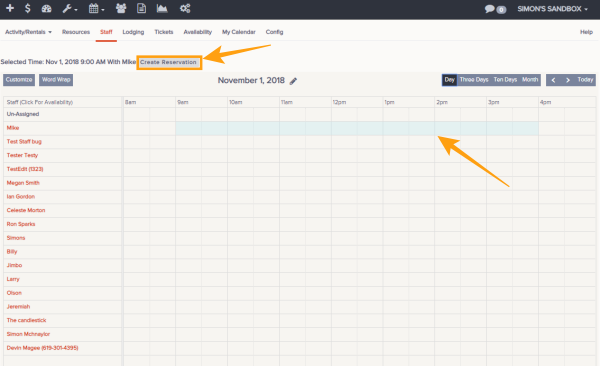Screen dimensions: 600x366
Task: Open the dashboard gauge icon
Action: click(46, 8)
